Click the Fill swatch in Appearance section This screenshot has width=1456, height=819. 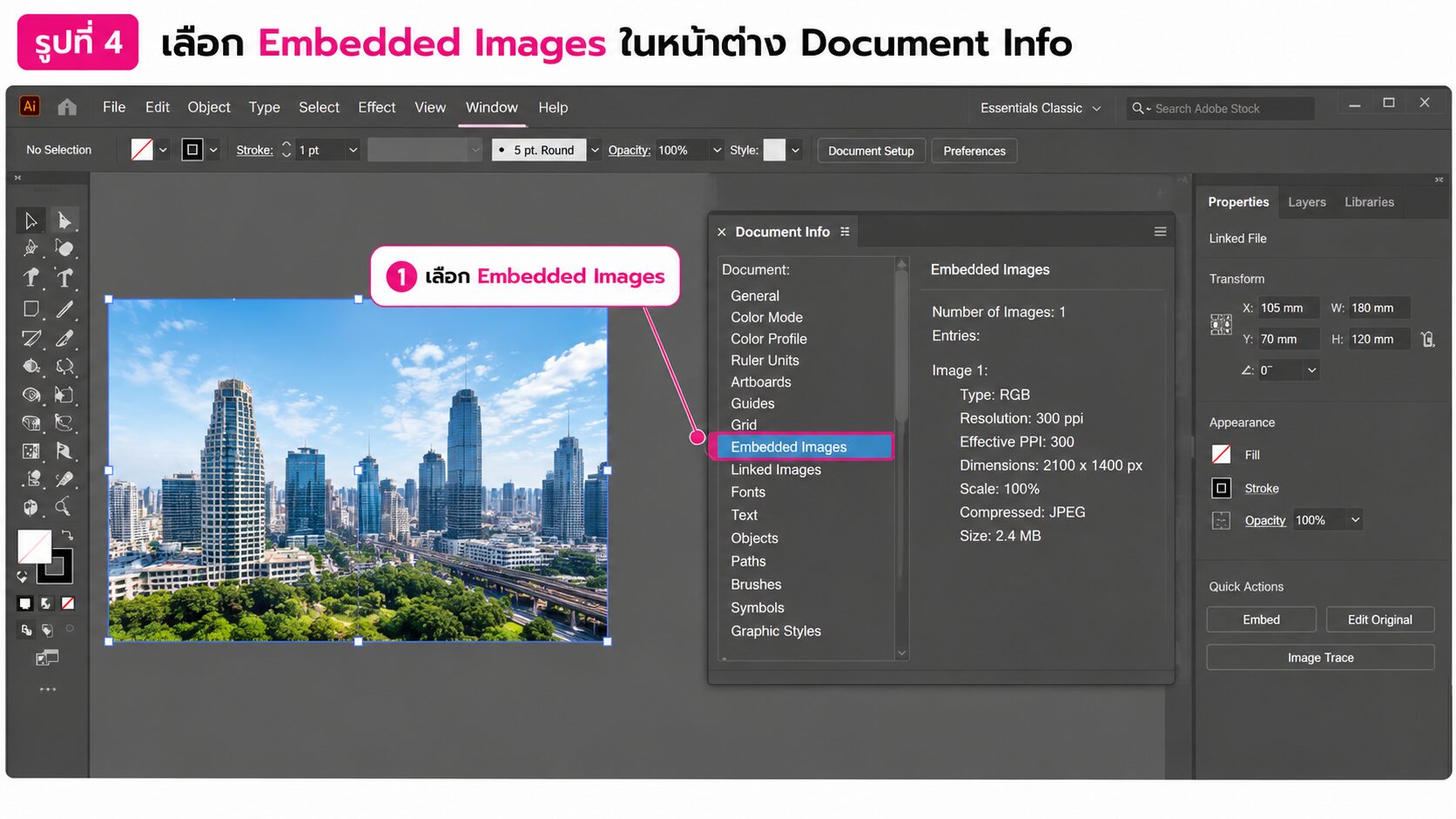1221,455
